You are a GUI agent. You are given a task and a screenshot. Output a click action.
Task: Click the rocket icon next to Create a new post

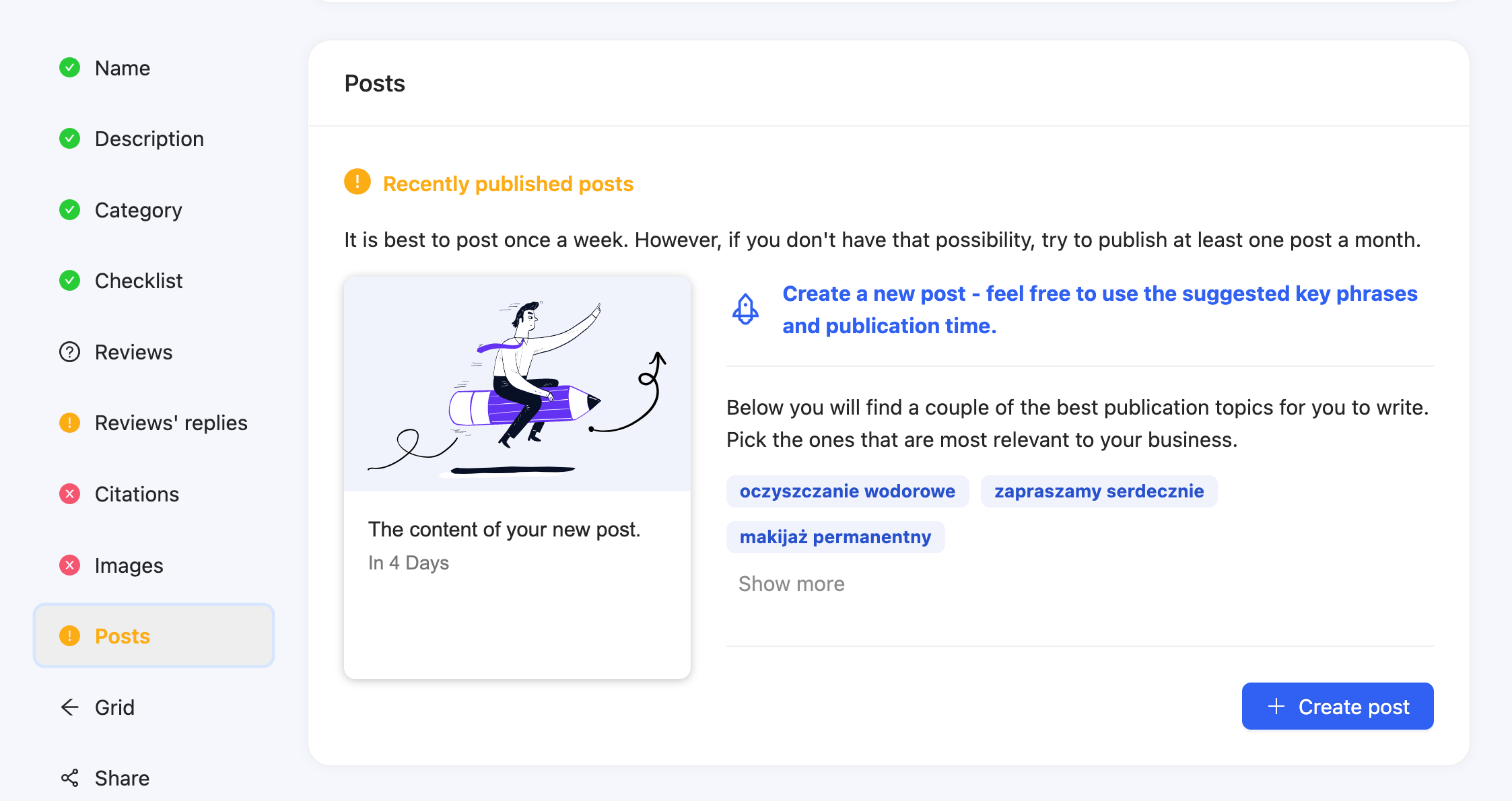(745, 310)
